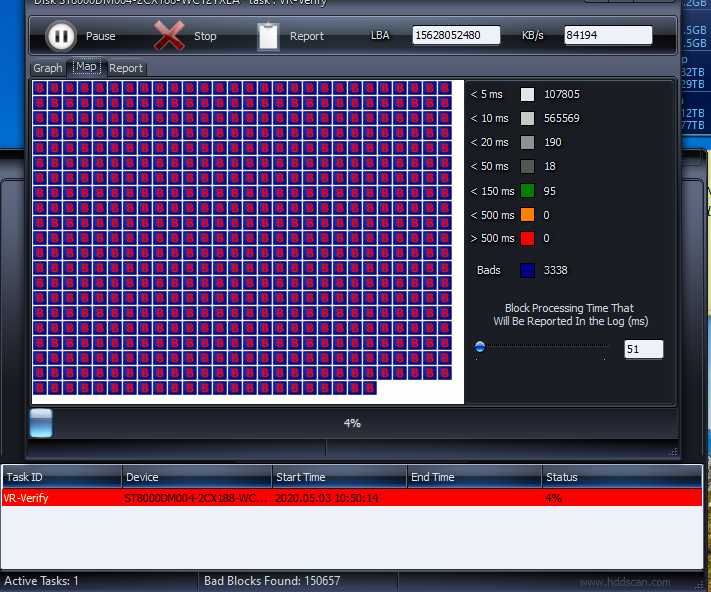Click the first bad block in map
Viewport: 711px width, 592px height.
coord(40,88)
